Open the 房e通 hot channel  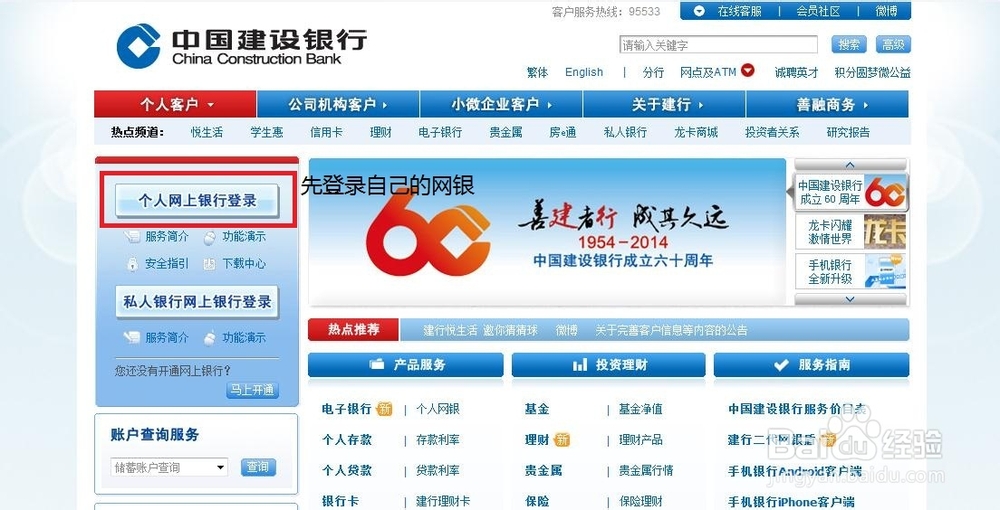[562, 133]
